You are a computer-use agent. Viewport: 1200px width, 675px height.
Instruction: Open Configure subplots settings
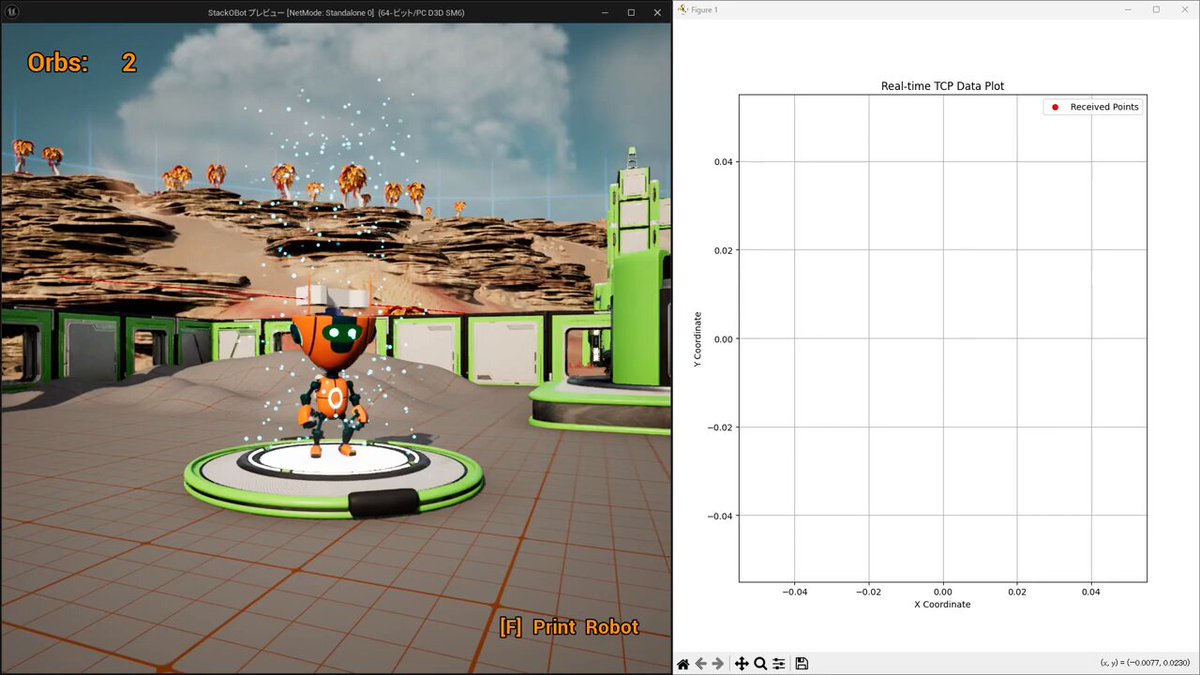pos(778,664)
